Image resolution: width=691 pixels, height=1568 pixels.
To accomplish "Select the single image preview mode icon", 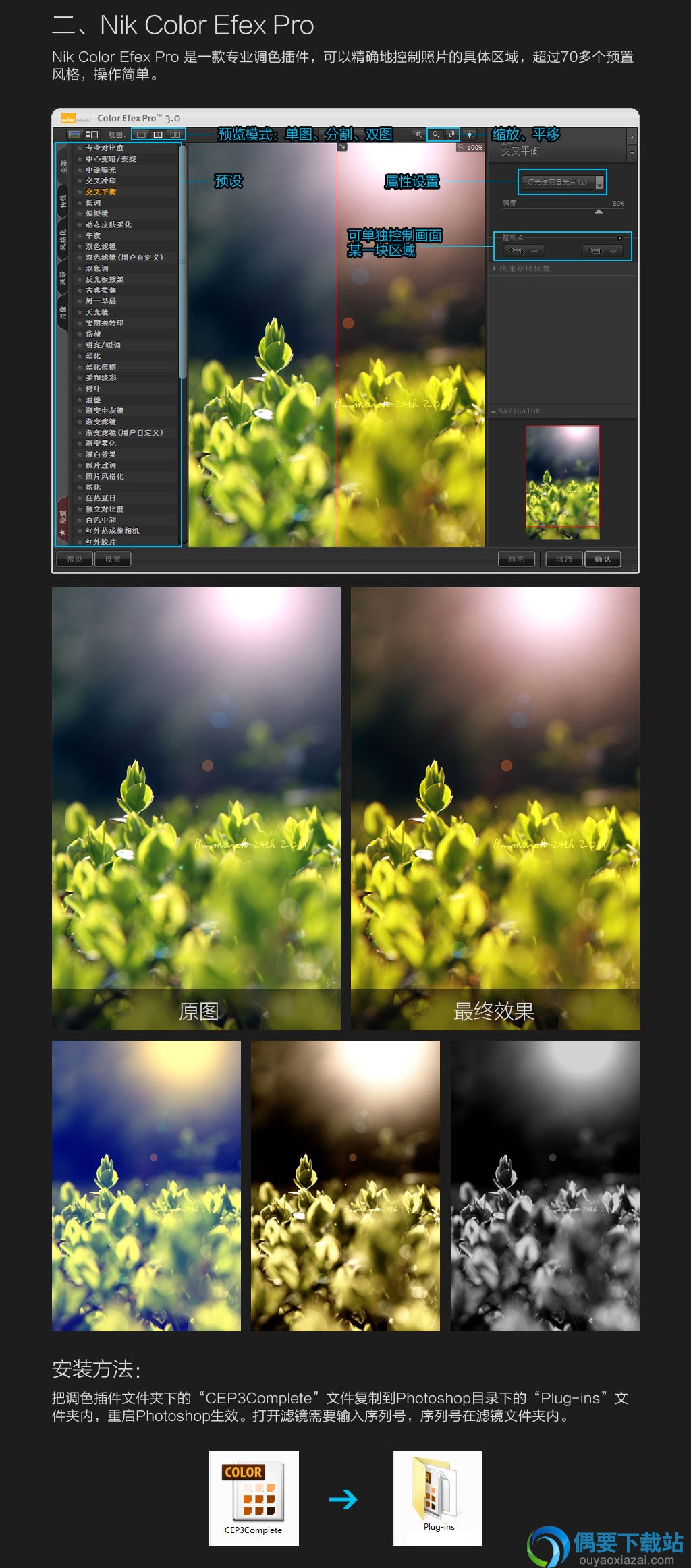I will pyautogui.click(x=141, y=135).
